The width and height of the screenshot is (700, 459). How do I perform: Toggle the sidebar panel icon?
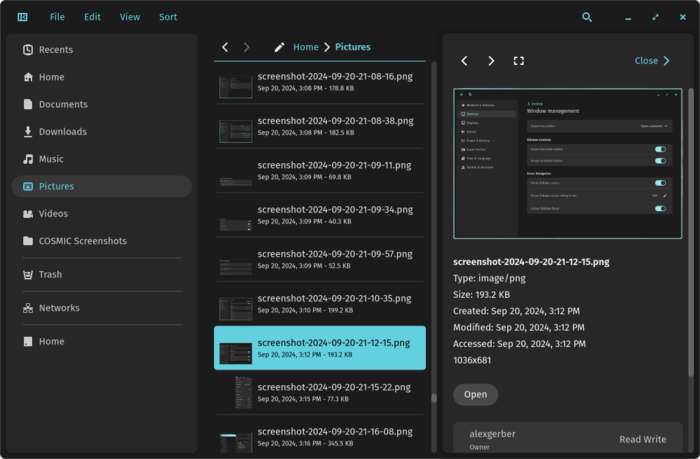pyautogui.click(x=22, y=17)
